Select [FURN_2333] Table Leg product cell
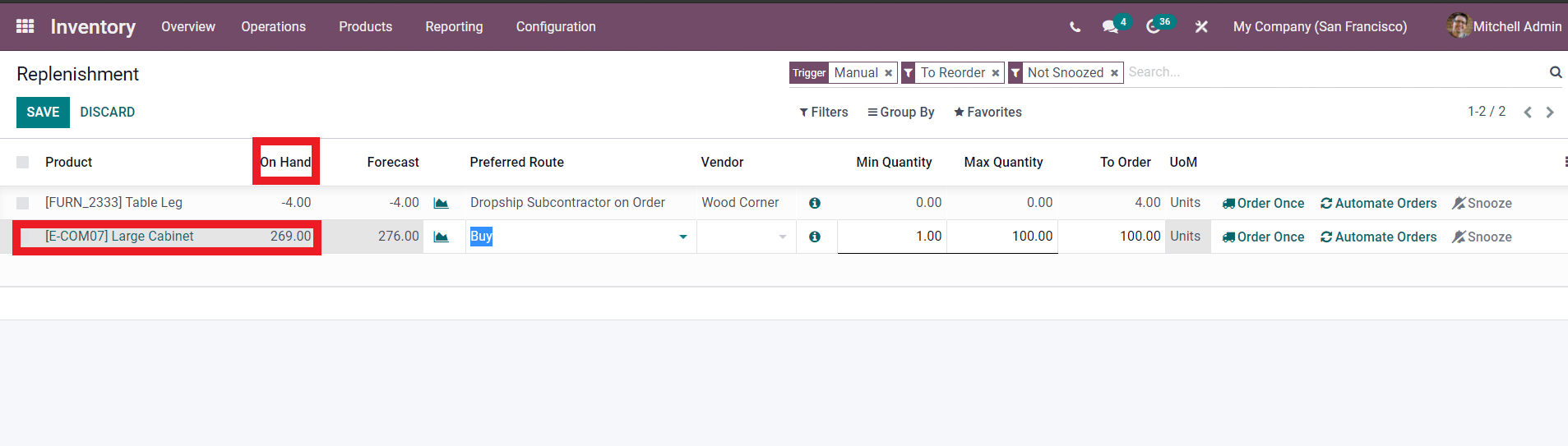The image size is (1568, 446). (113, 203)
